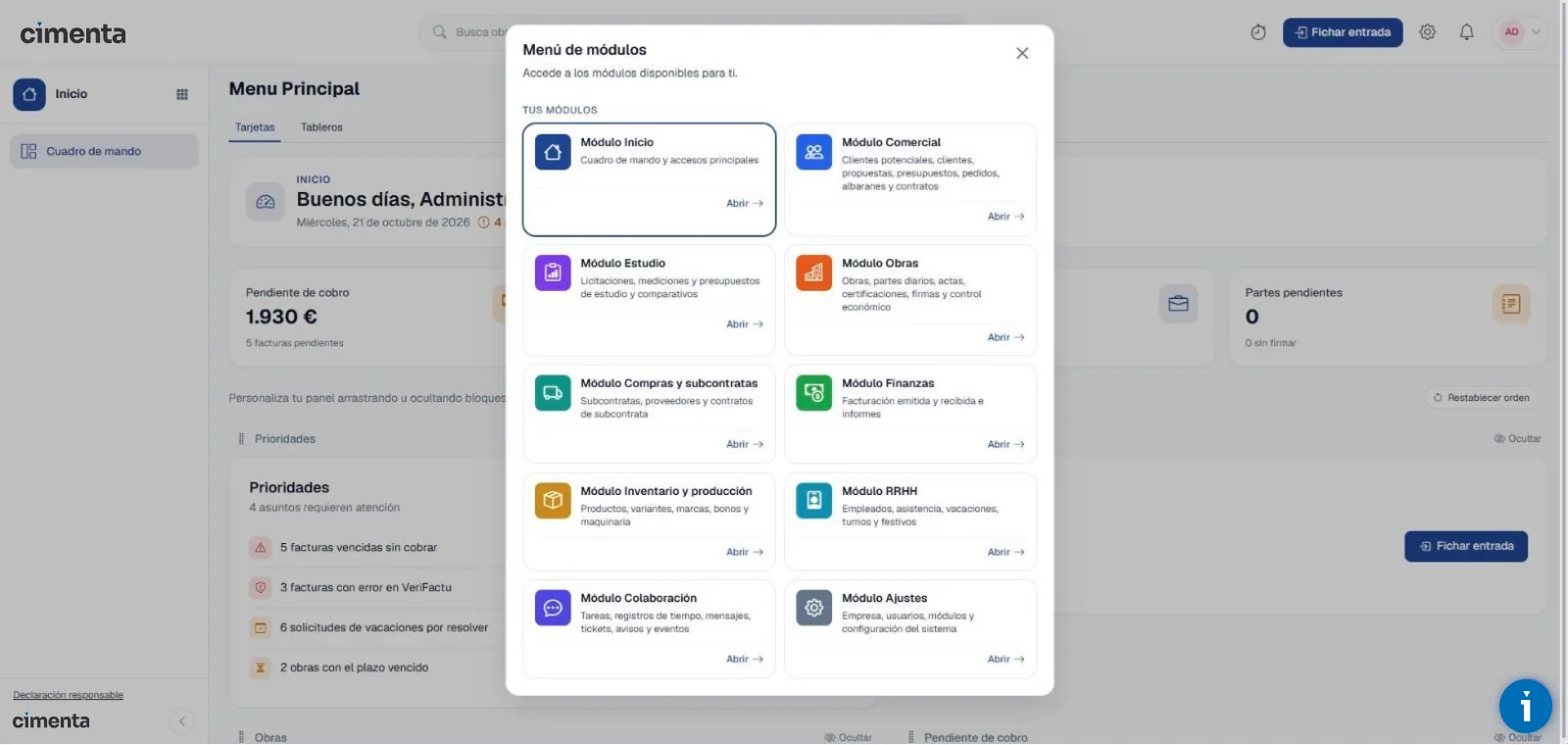The image size is (1568, 745).
Task: Click the Módulo Ajustes gear icon
Action: [813, 608]
